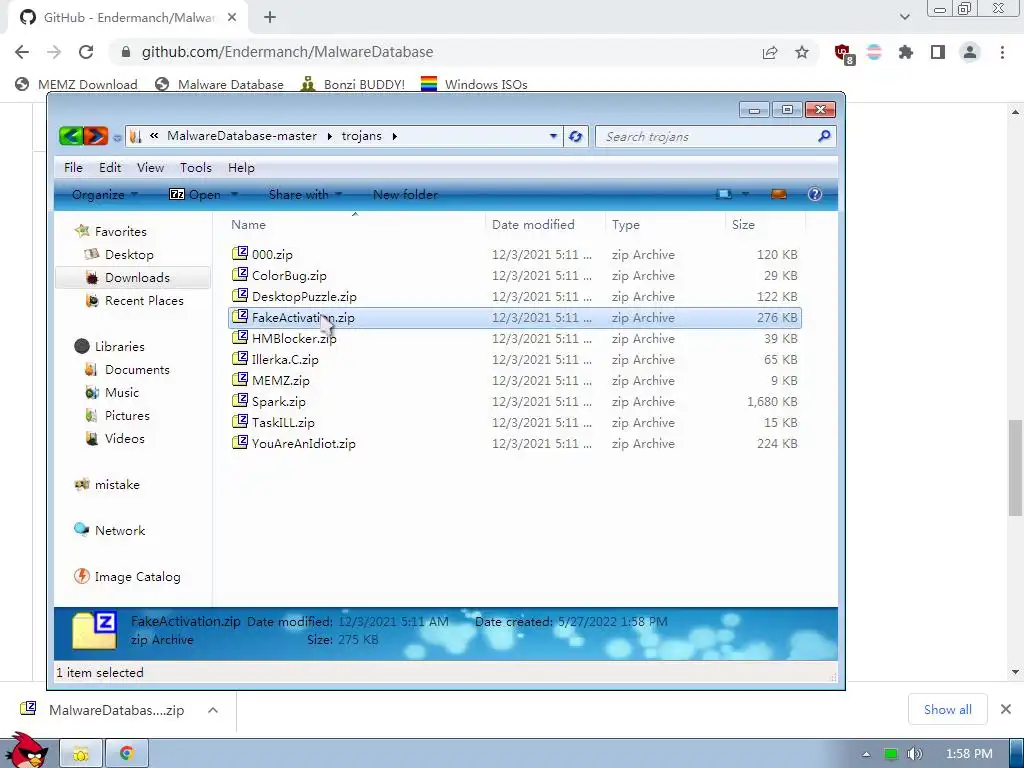Viewport: 1024px width, 768px height.
Task: Open Tools menu
Action: [x=196, y=167]
